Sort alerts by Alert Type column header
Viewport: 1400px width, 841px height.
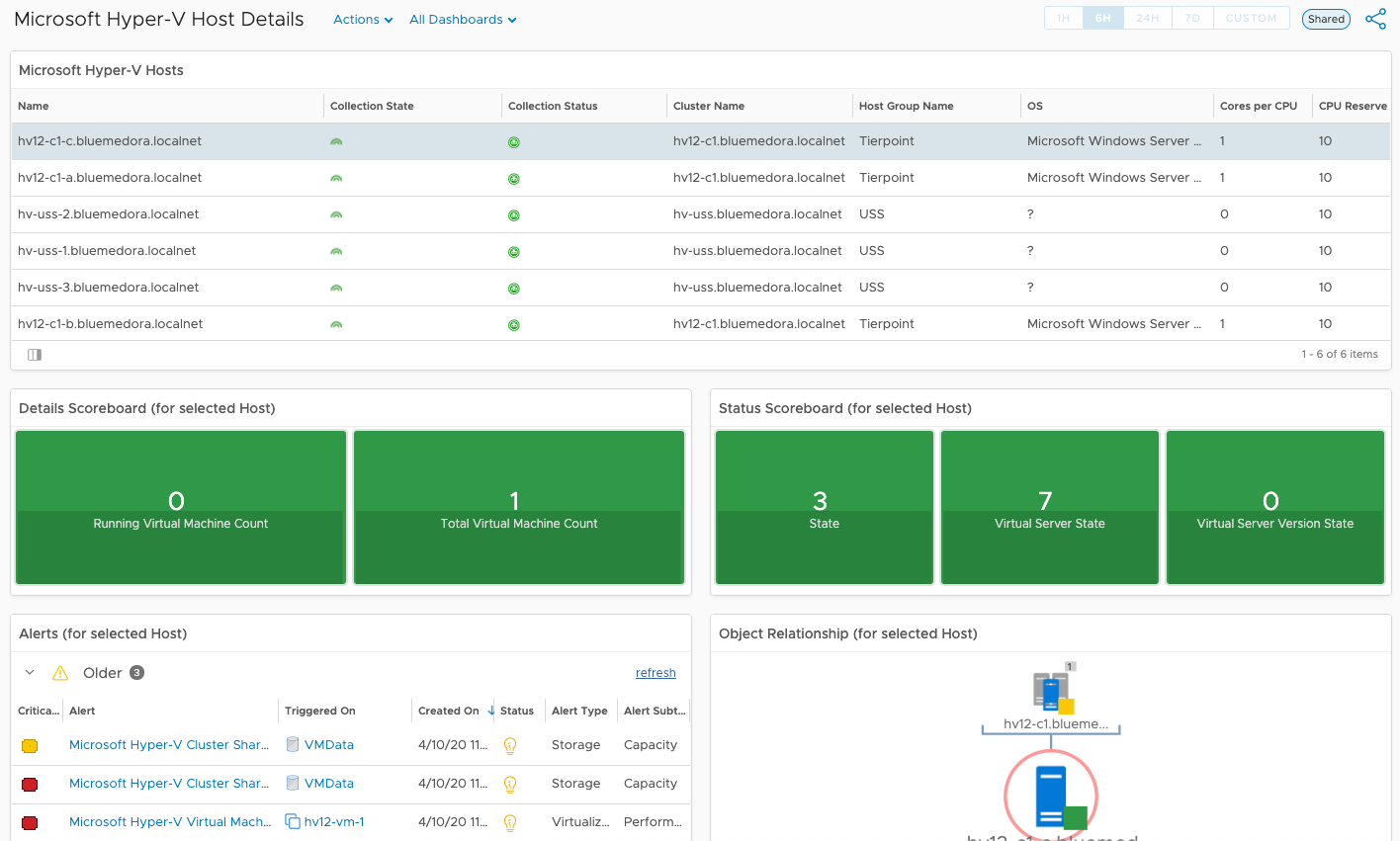tap(579, 711)
